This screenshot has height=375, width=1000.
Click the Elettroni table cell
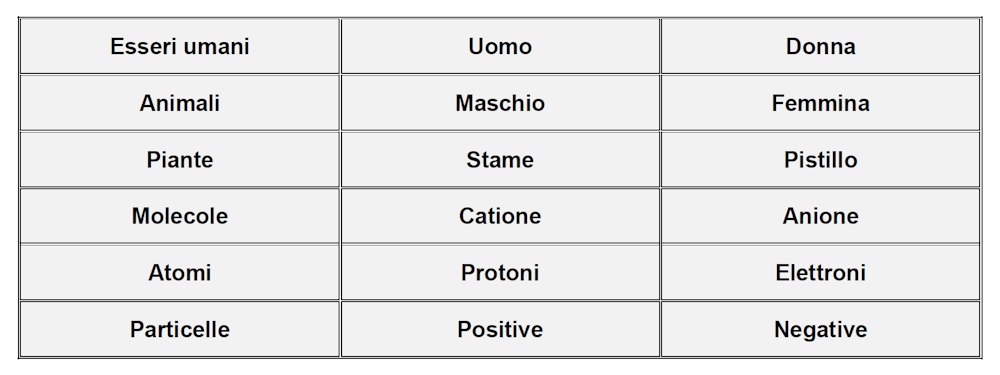pyautogui.click(x=820, y=273)
